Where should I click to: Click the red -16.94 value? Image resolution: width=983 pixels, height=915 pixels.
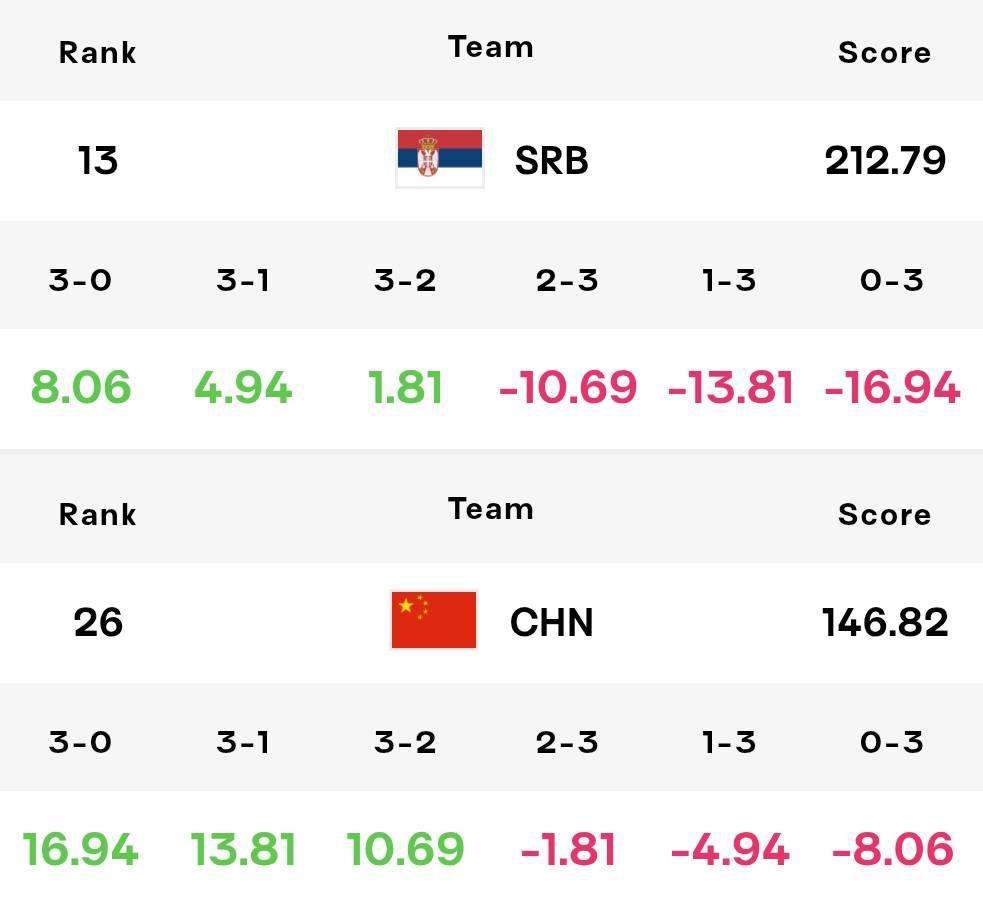[x=892, y=387]
